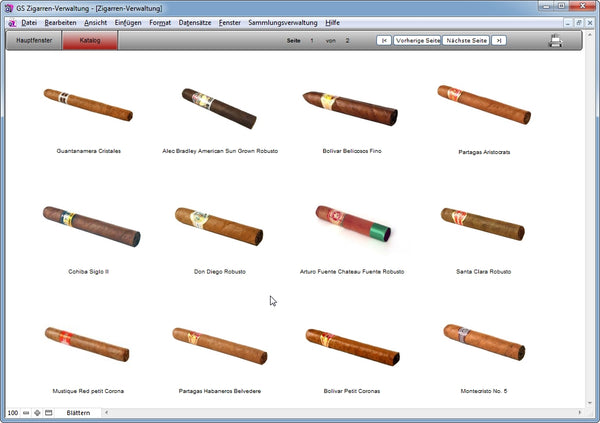Select the Katalog tab
600x423 pixels.
point(90,40)
